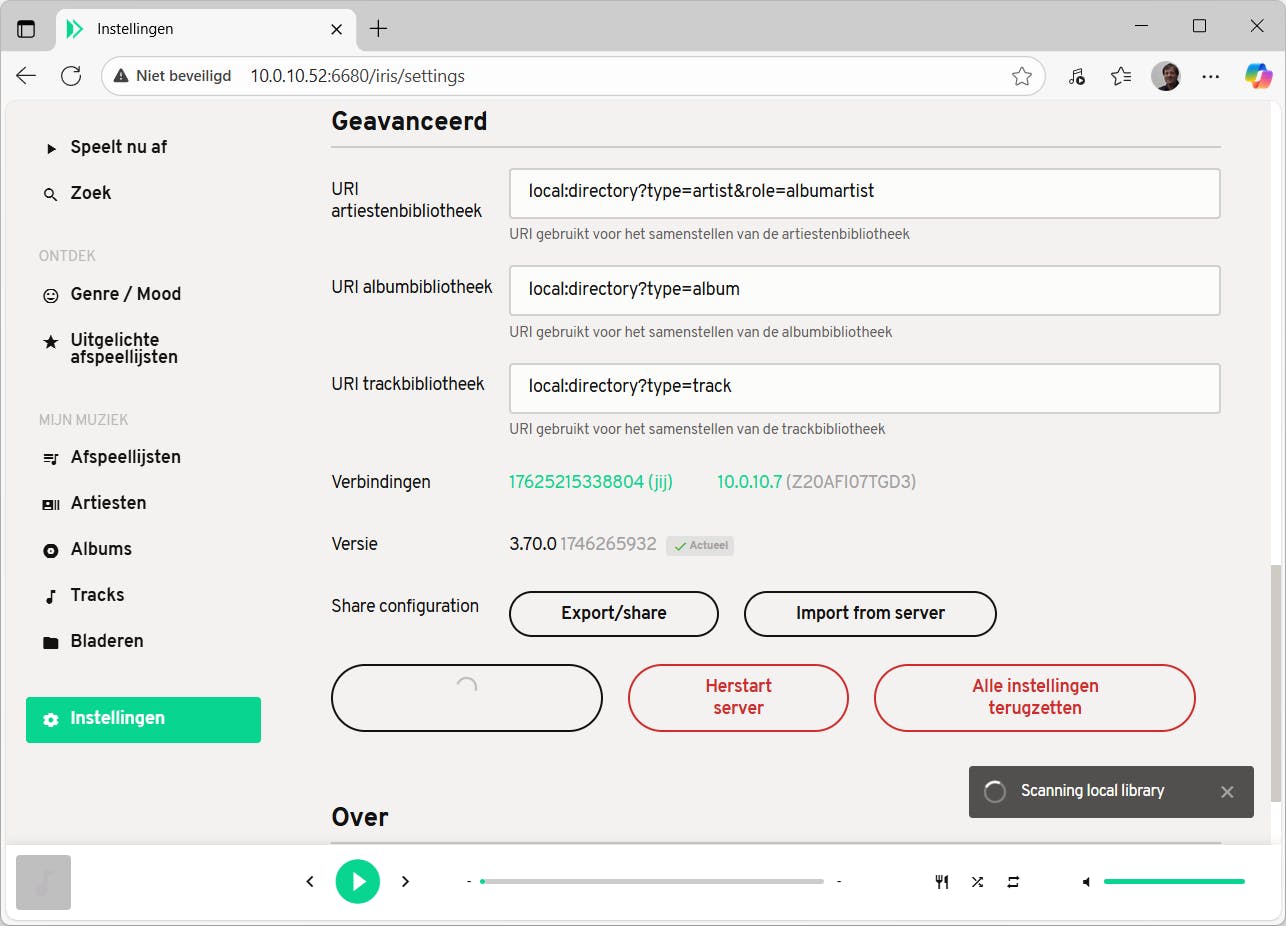Click the loading spinner button

coord(467,698)
